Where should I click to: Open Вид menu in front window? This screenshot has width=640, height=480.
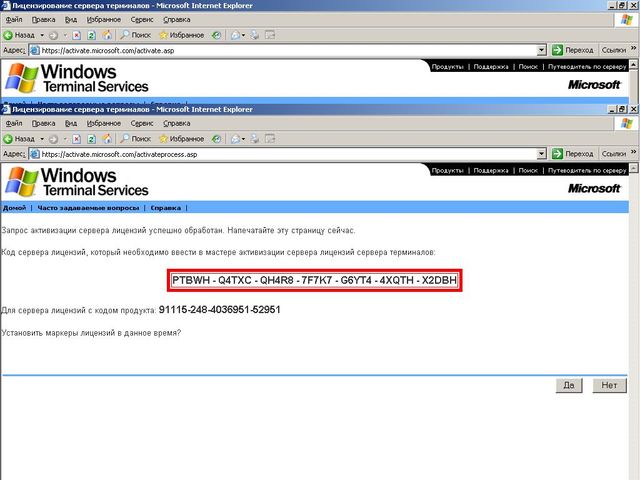click(x=71, y=123)
